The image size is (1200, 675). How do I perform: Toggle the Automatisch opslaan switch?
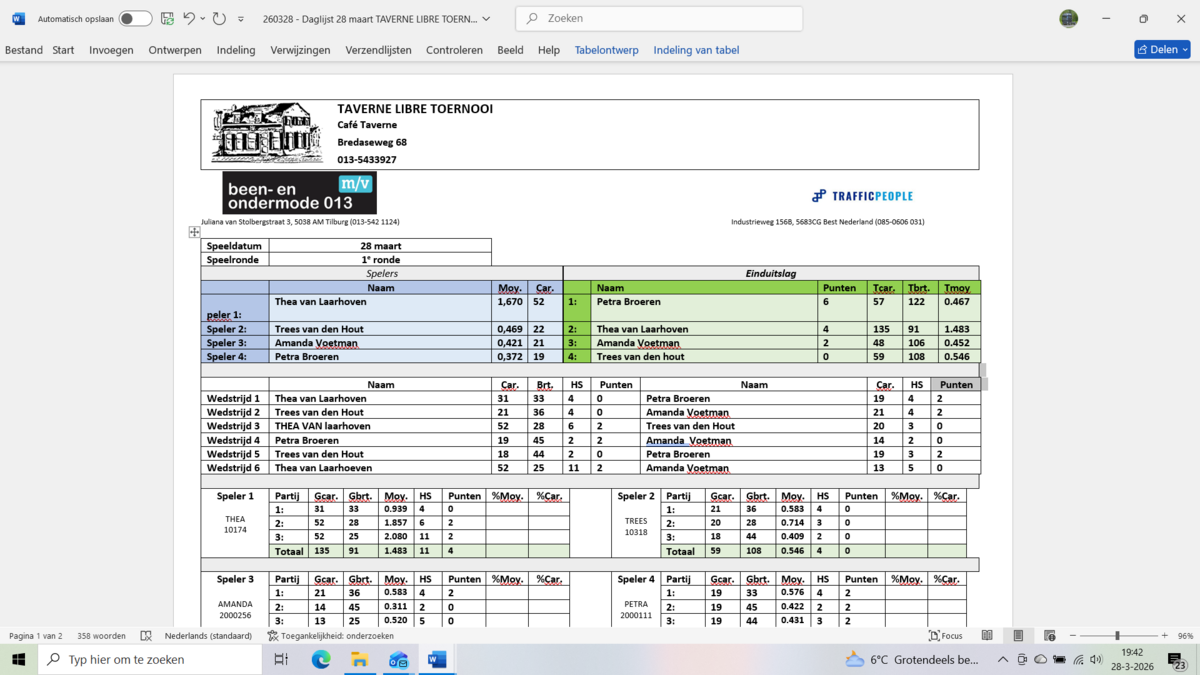135,19
